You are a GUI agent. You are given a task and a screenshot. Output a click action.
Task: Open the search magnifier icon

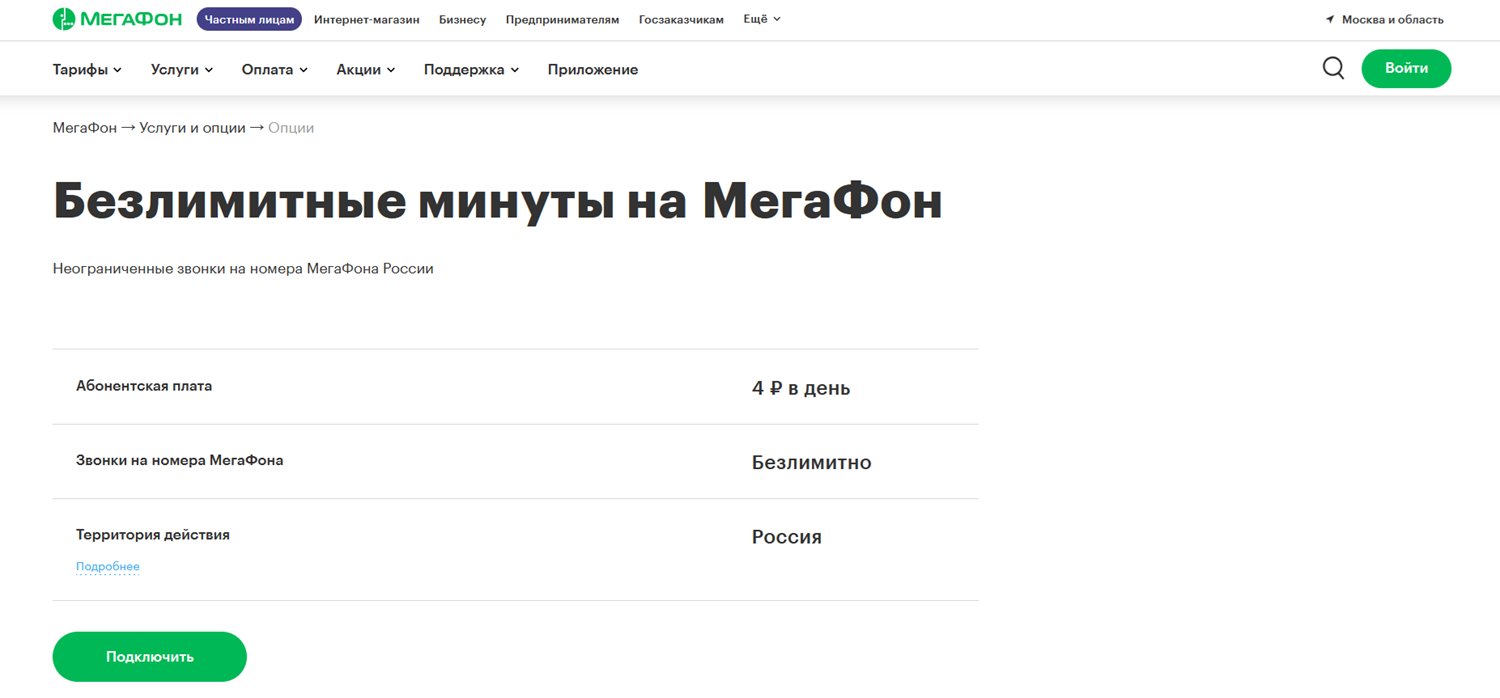click(x=1333, y=68)
